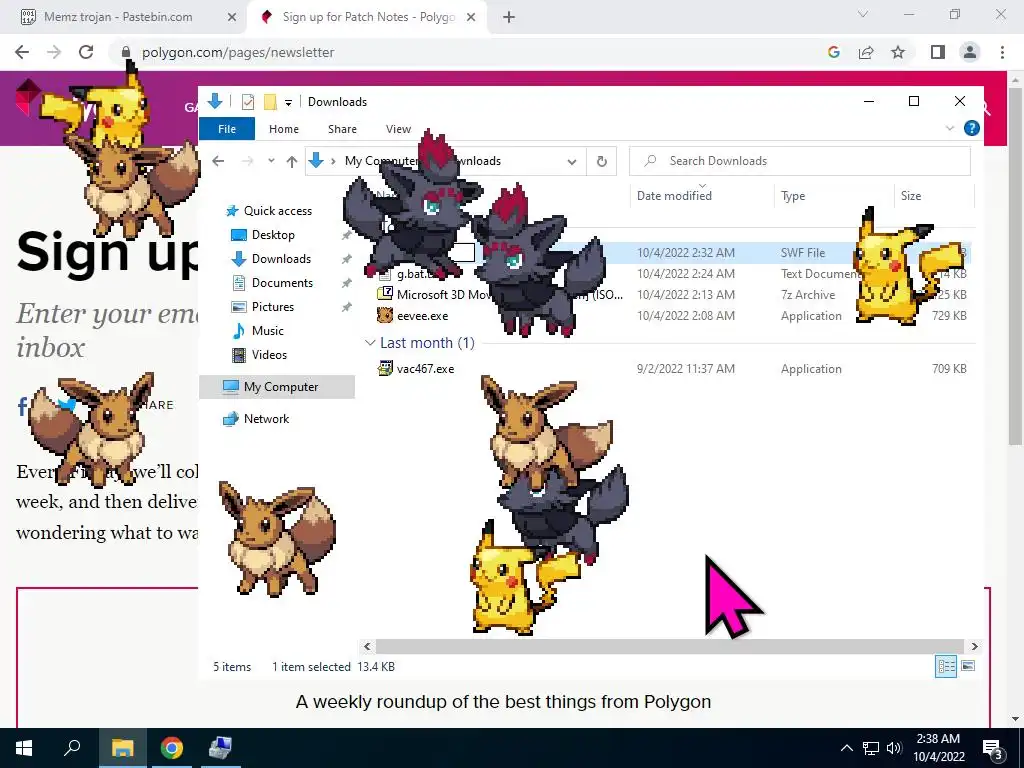
Task: Click the share page icon in Chrome
Action: pos(866,52)
